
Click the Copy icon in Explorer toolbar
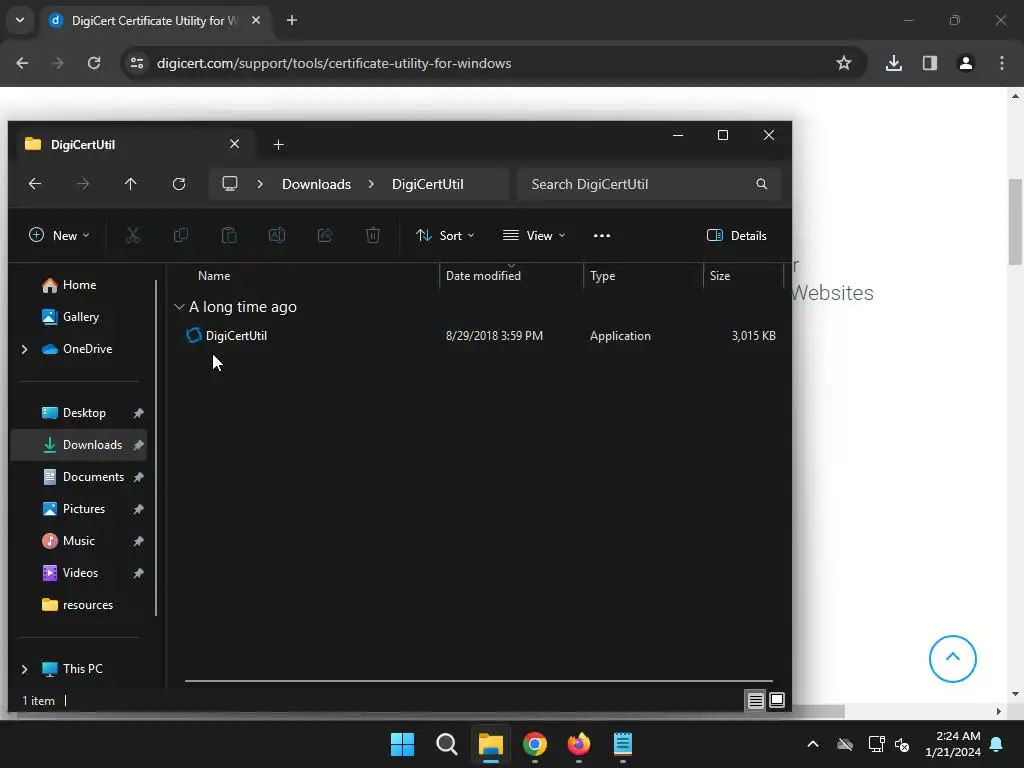pyautogui.click(x=181, y=235)
